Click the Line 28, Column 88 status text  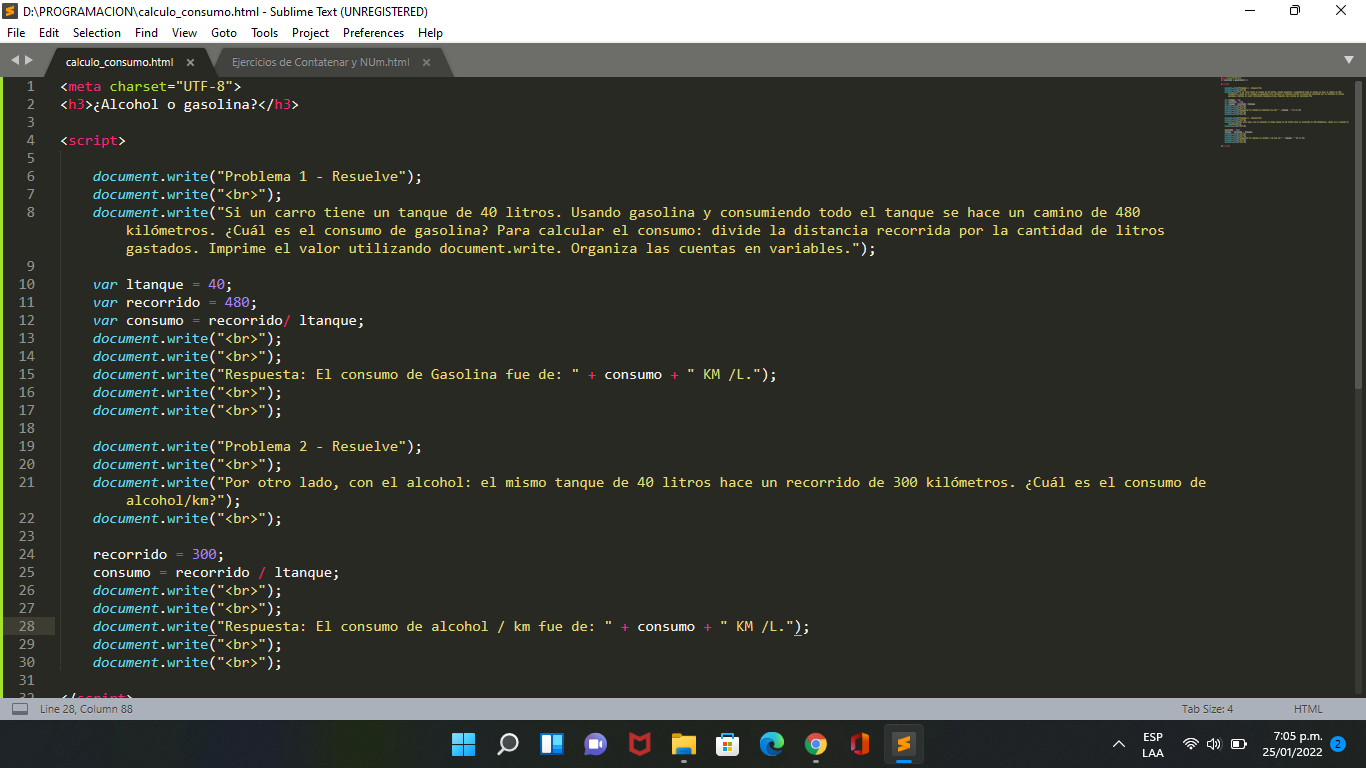[86, 709]
